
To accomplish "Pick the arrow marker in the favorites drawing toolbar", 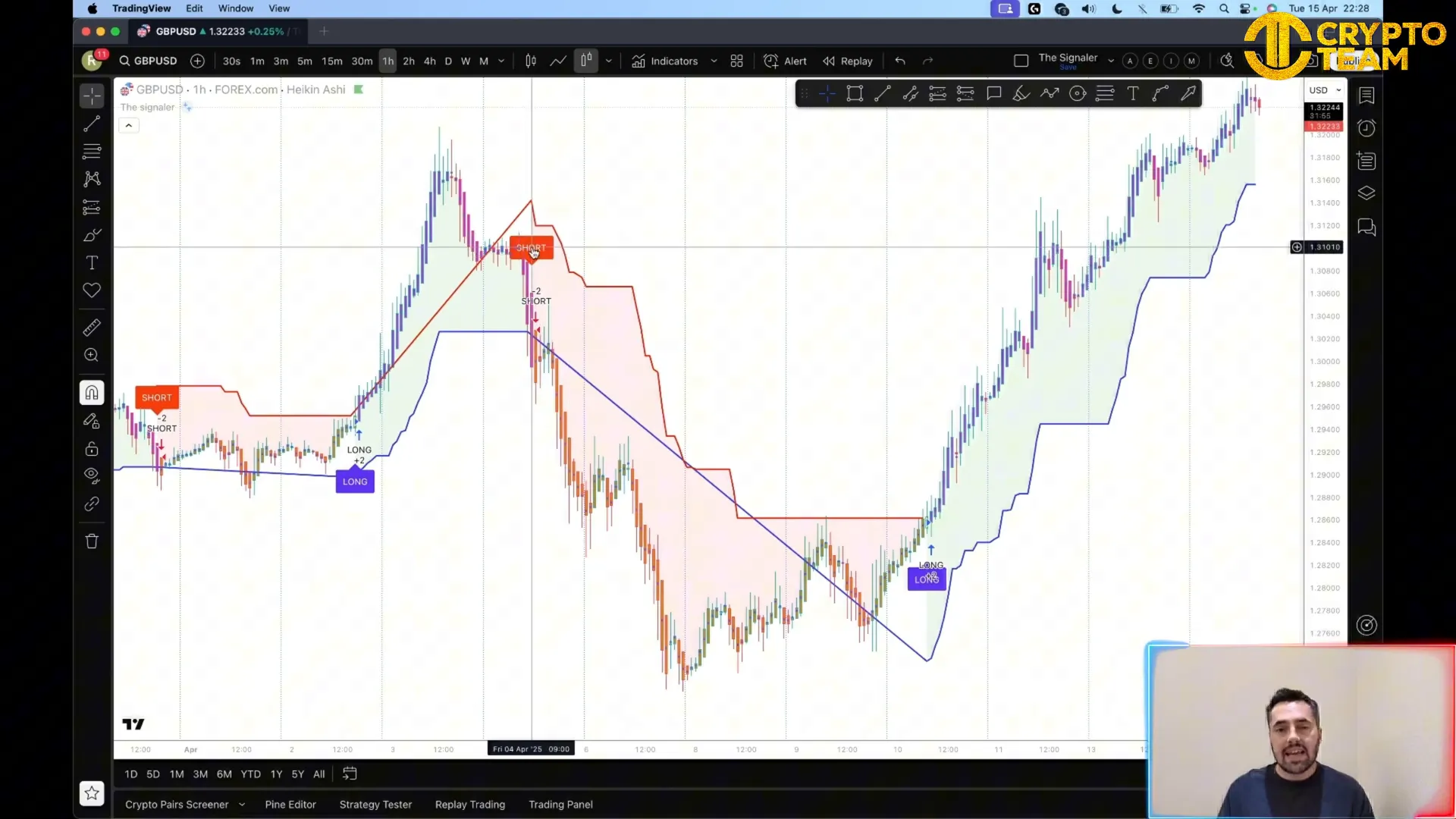I will point(1188,94).
